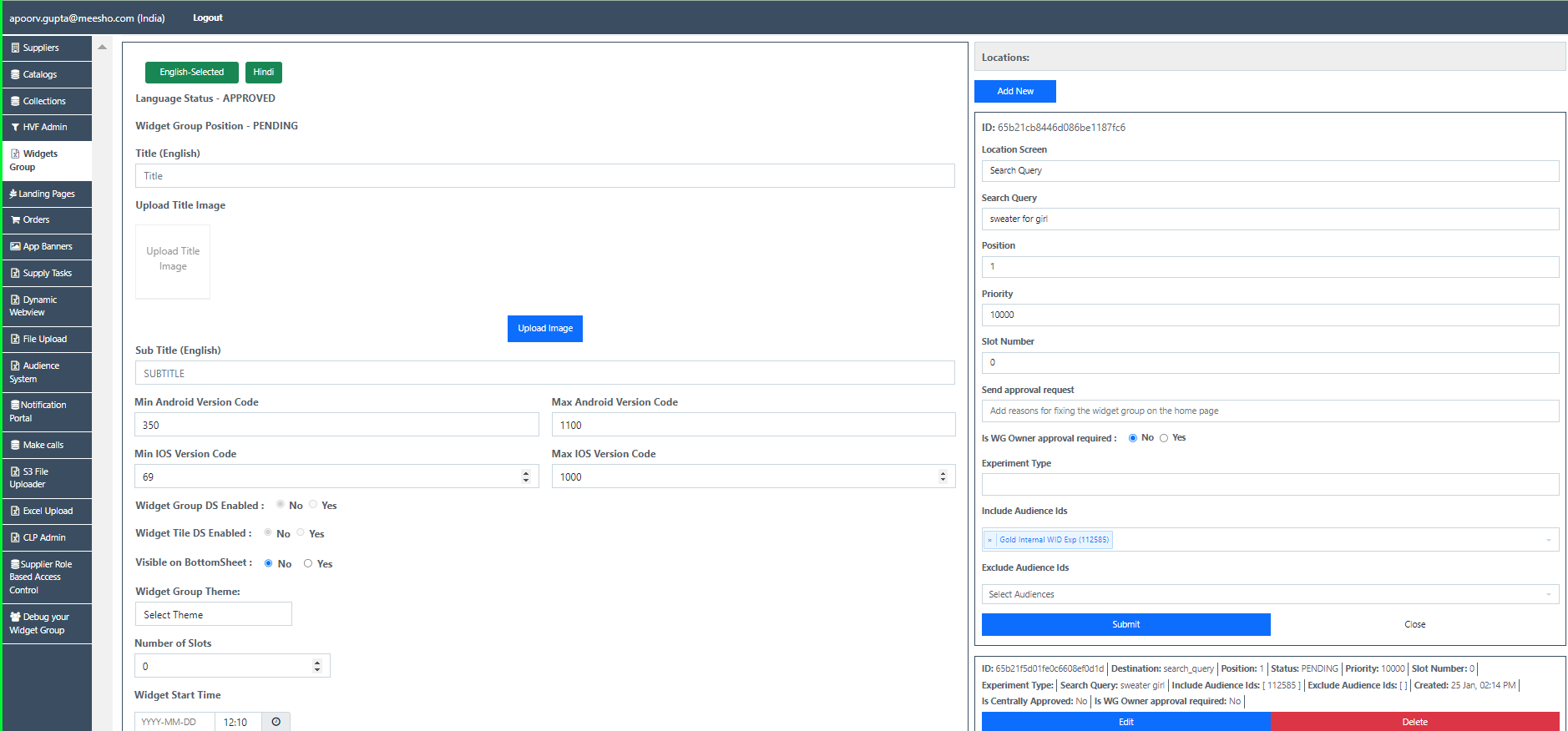The width and height of the screenshot is (1568, 731).
Task: Increase the Number of Slots stepper
Action: point(317,663)
